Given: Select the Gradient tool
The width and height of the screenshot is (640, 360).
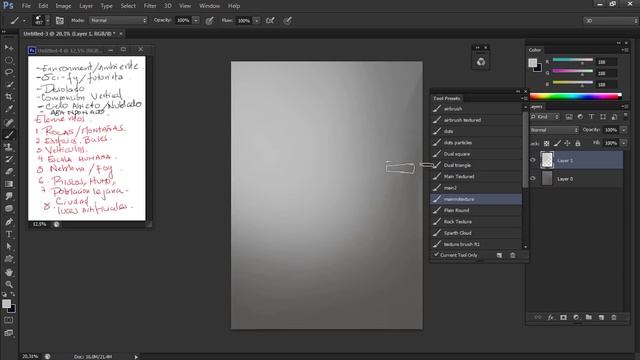Looking at the screenshot, I should pyautogui.click(x=9, y=184).
